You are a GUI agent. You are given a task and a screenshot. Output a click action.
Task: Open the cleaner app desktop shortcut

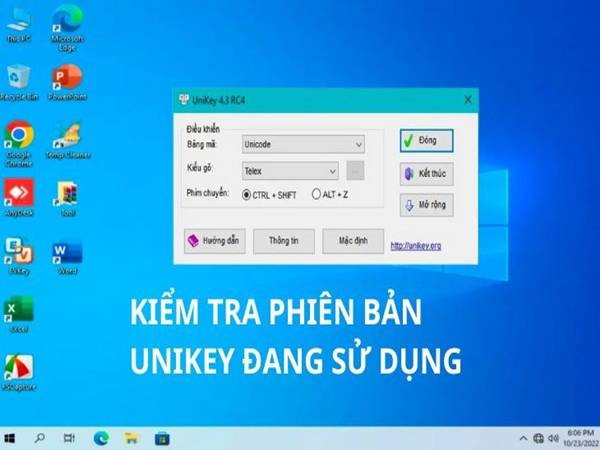[68, 140]
